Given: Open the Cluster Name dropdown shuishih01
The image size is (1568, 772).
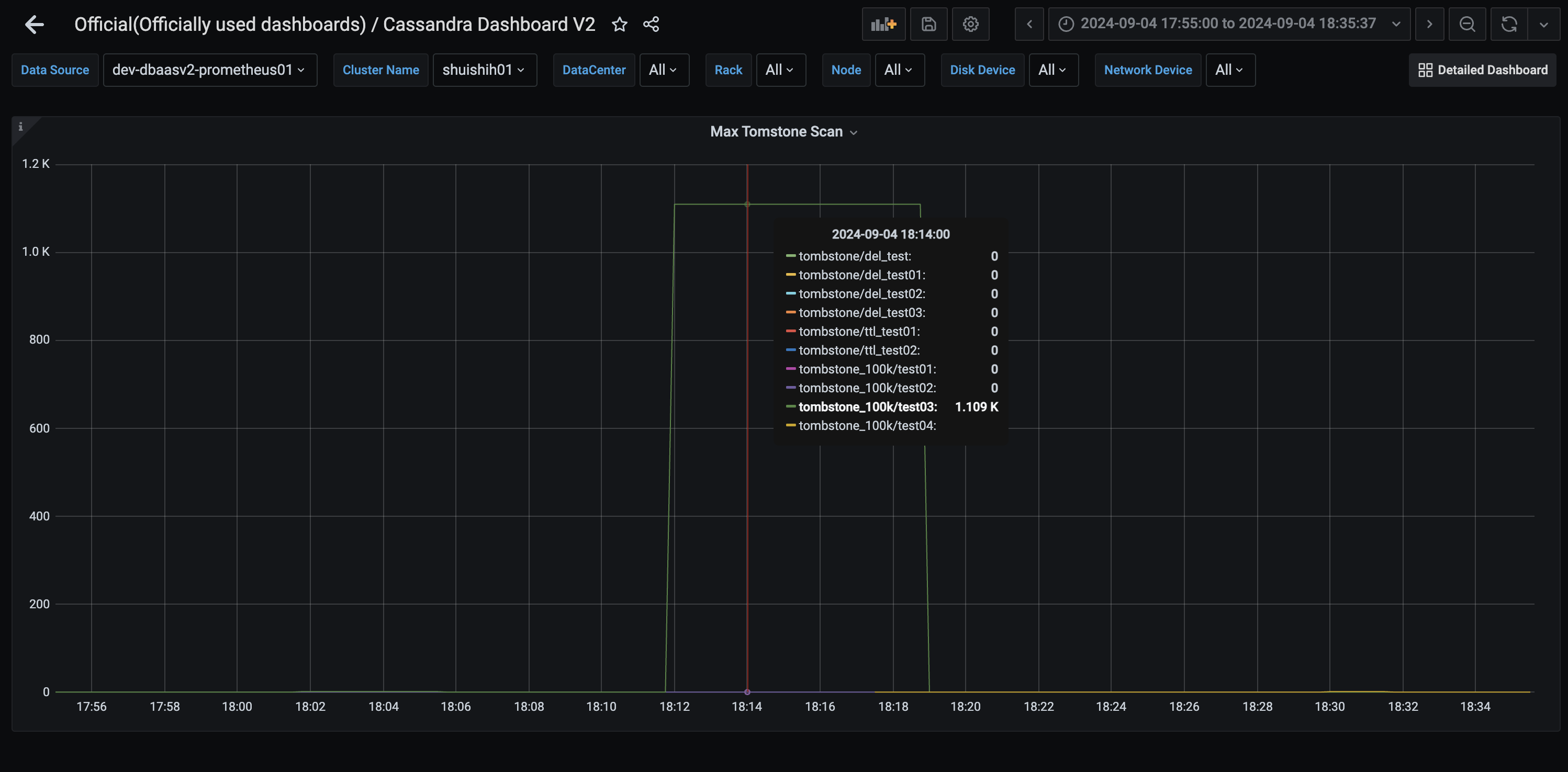Looking at the screenshot, I should (x=484, y=70).
